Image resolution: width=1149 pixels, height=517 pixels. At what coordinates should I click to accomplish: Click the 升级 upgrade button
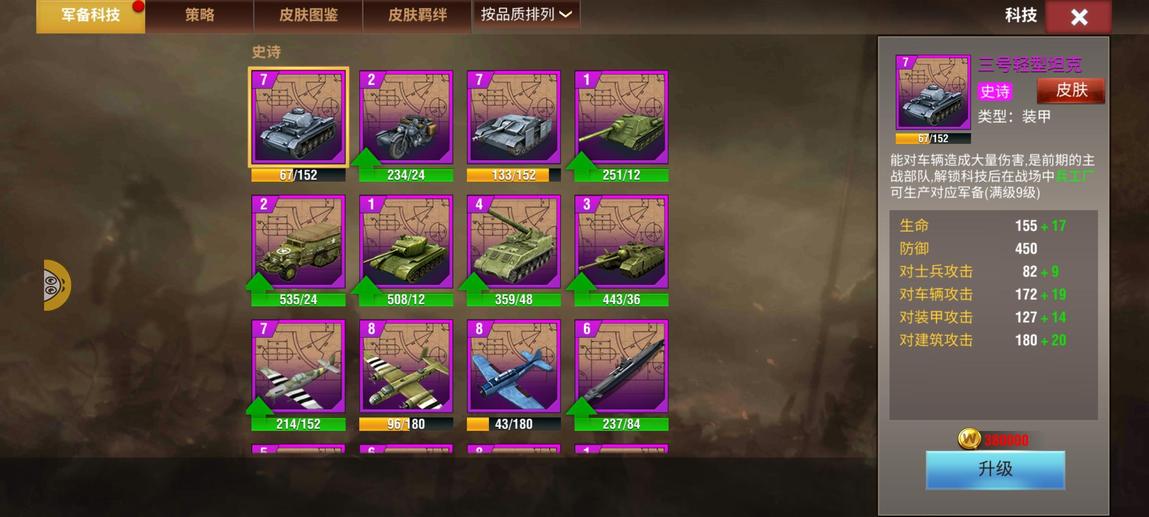(995, 469)
